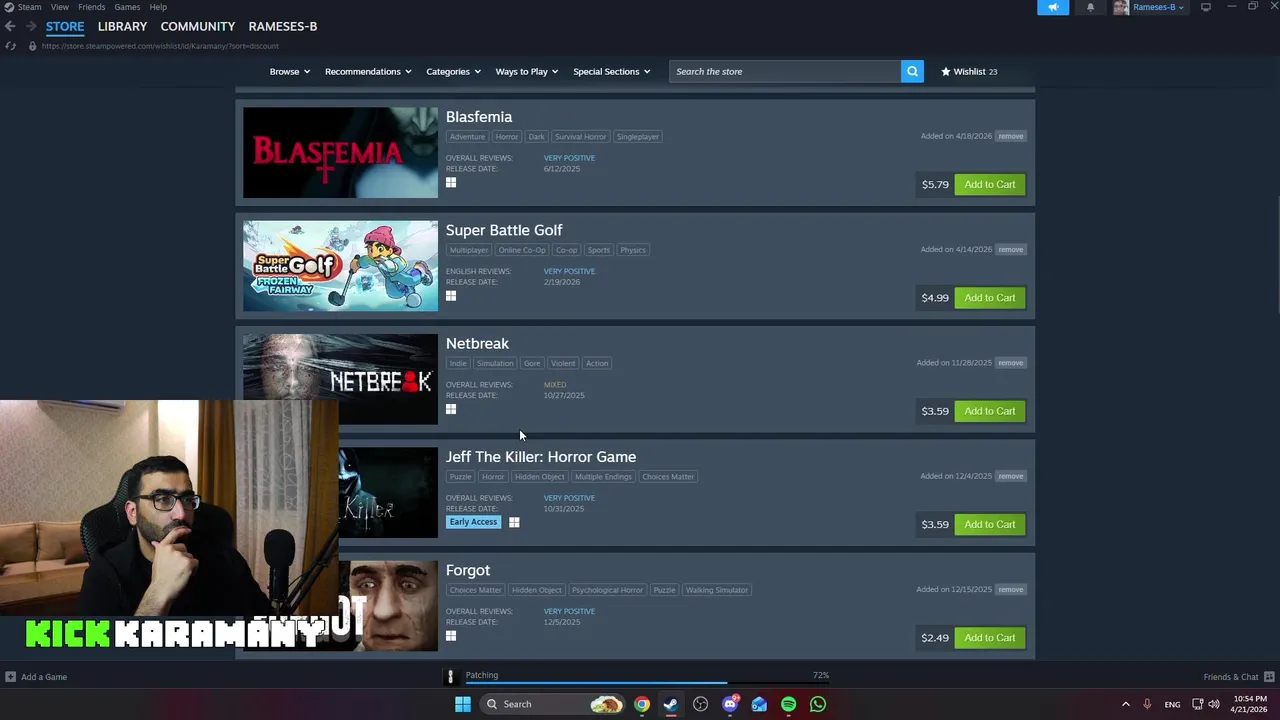Open the Friends menu

[91, 7]
